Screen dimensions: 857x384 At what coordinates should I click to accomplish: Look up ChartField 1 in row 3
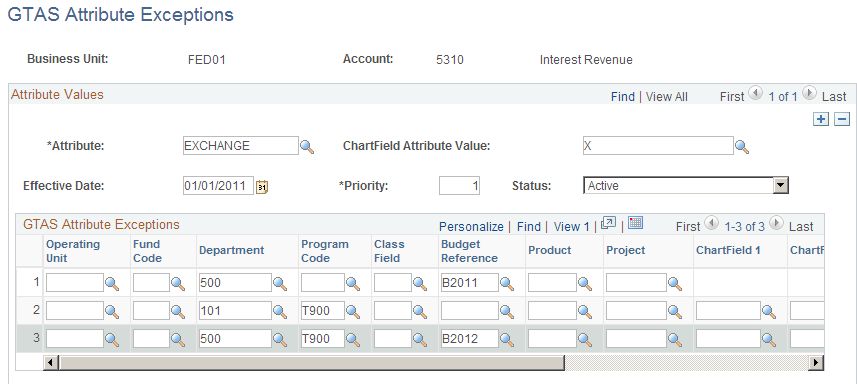769,339
